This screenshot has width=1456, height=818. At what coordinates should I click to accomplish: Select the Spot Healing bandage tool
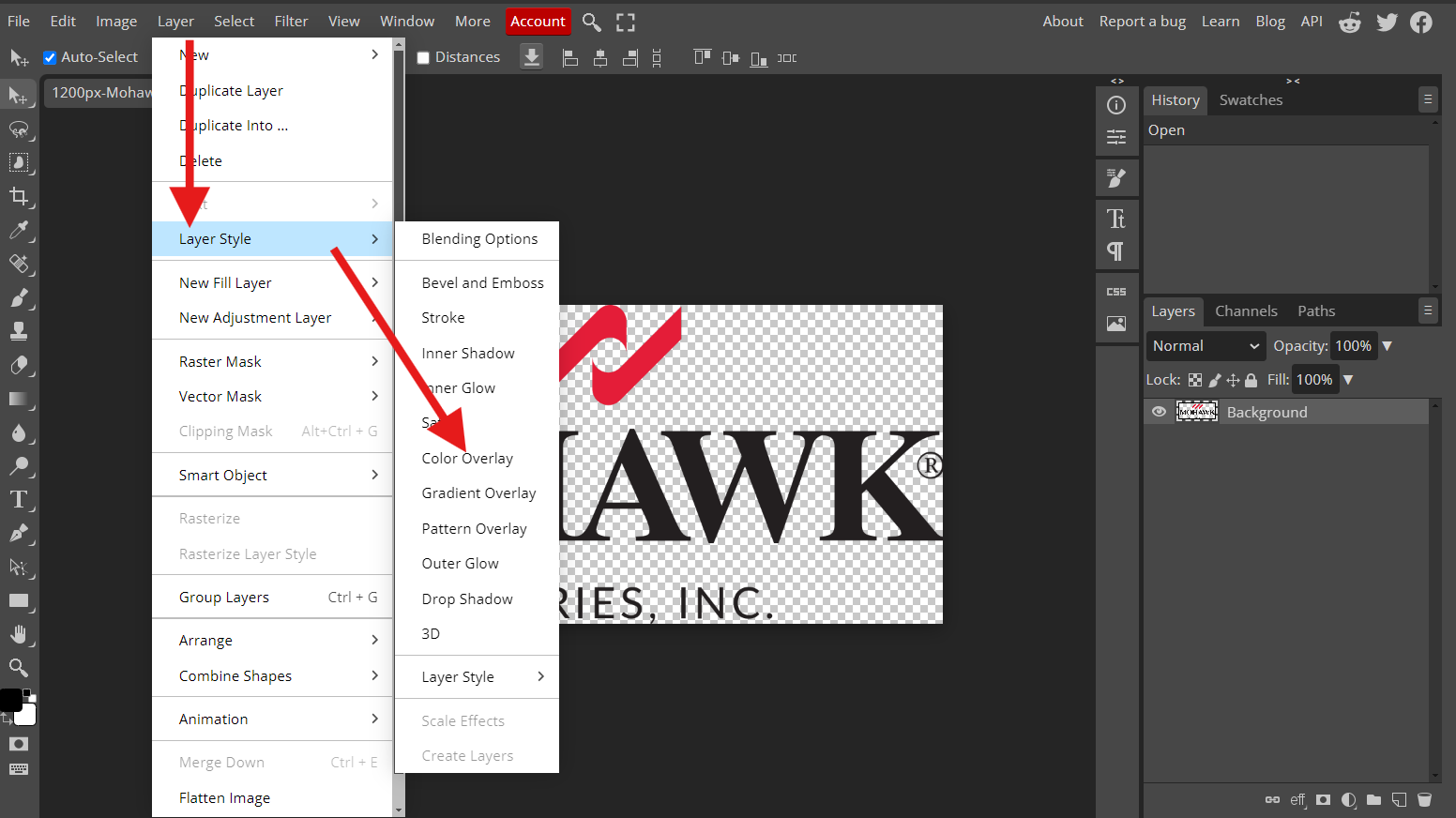[x=18, y=264]
